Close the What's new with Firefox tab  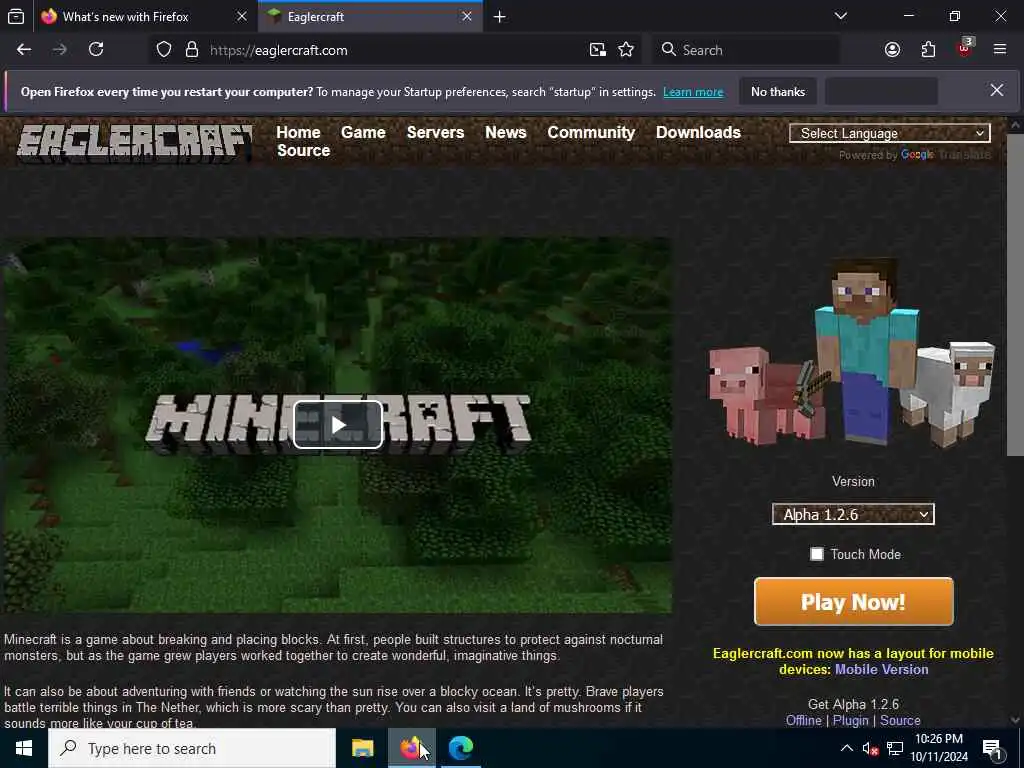(242, 16)
